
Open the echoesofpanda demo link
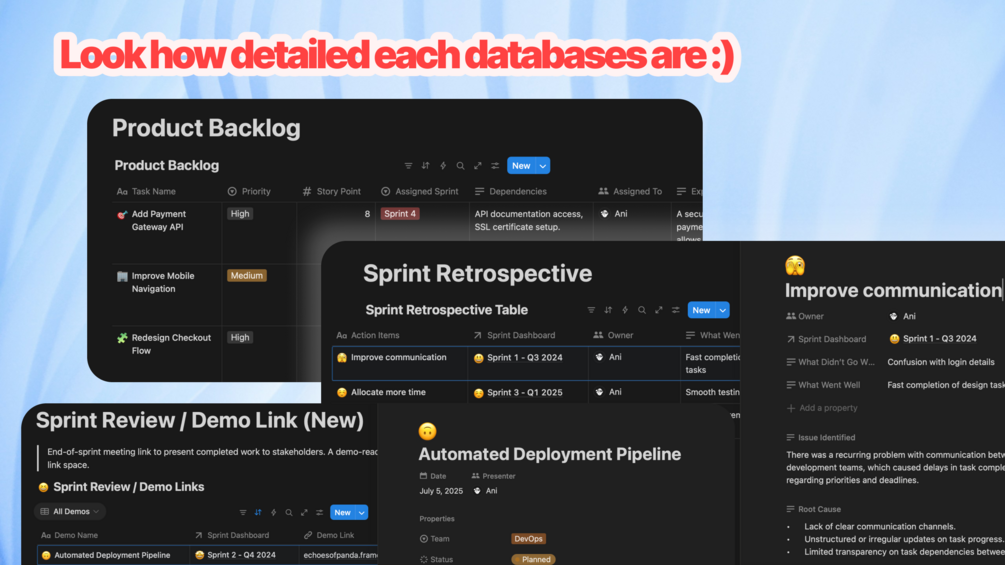click(x=340, y=555)
